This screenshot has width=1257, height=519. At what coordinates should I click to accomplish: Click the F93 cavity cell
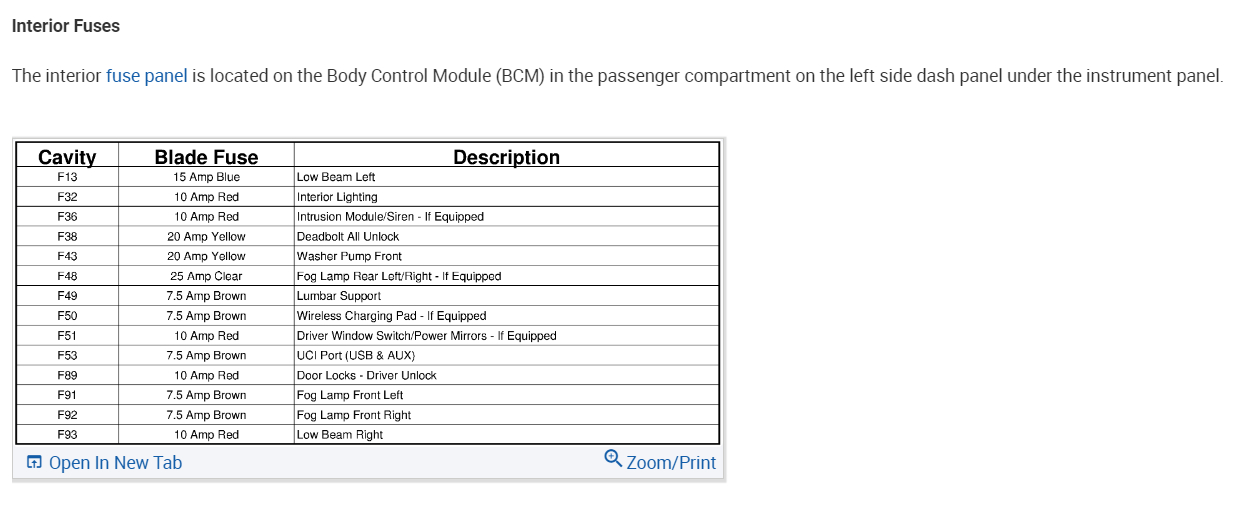click(x=67, y=435)
